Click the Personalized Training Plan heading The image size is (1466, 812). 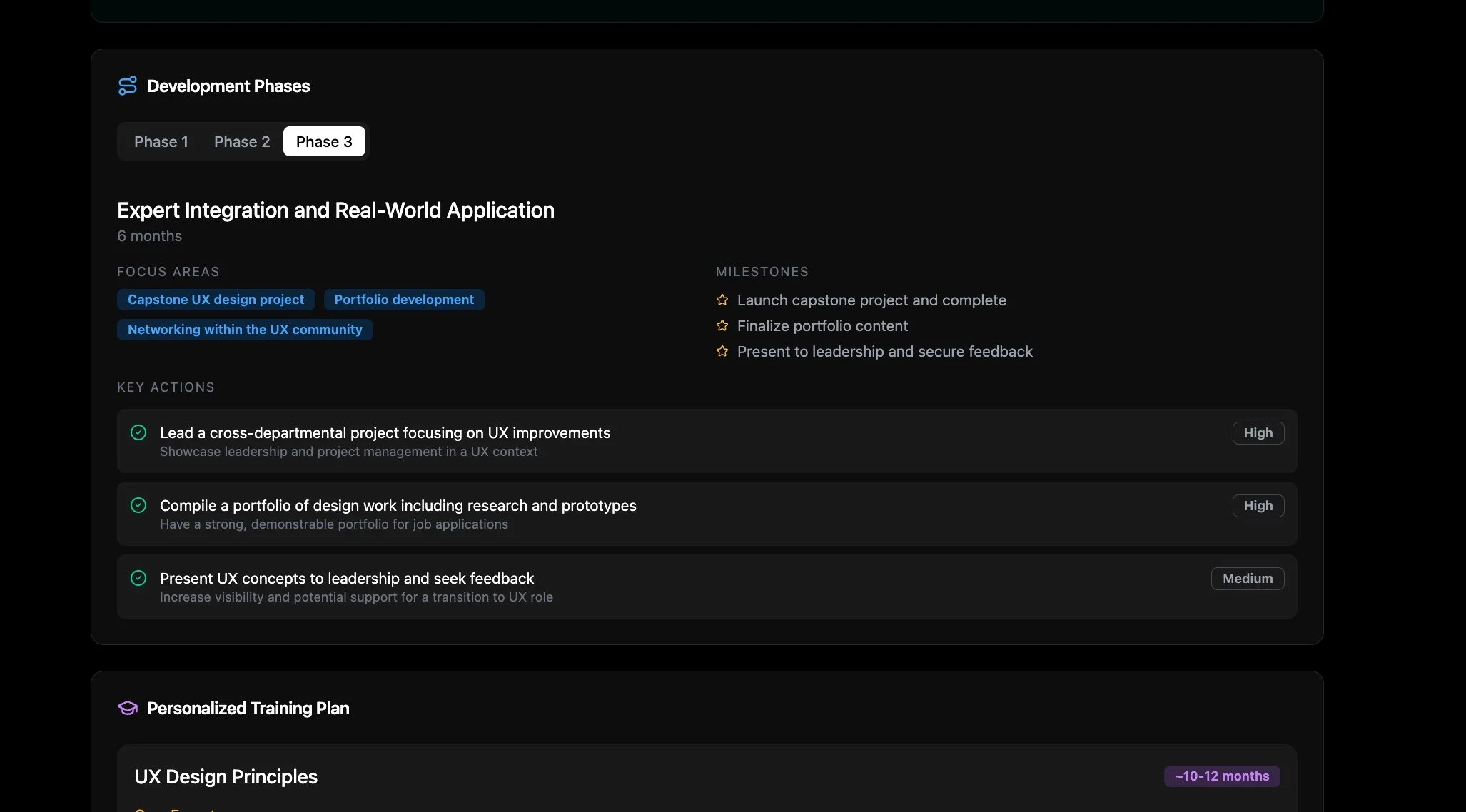point(248,708)
